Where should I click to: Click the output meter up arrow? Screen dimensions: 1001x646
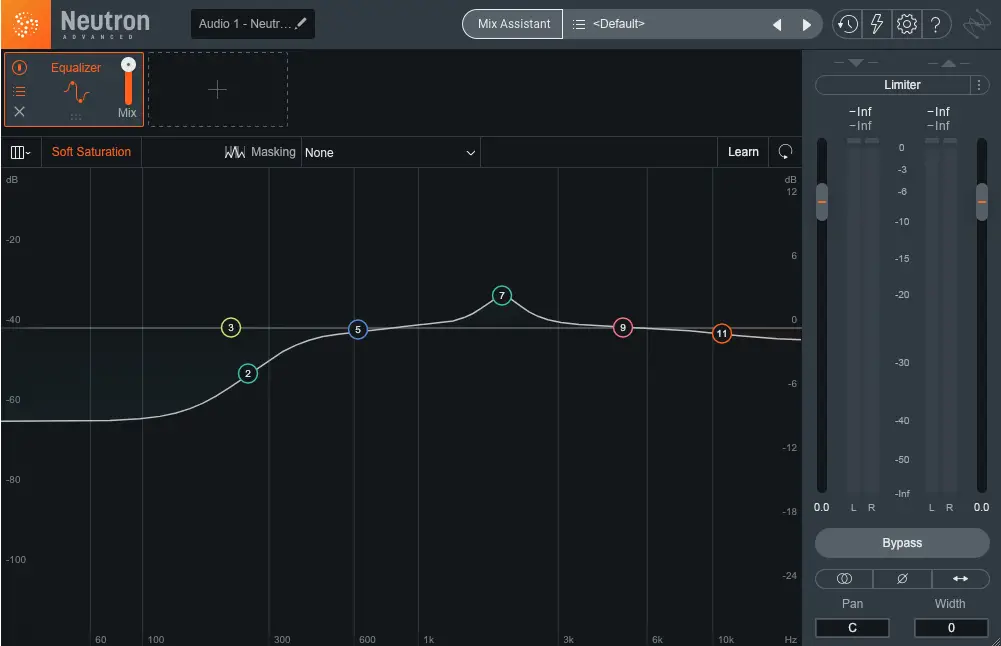click(949, 63)
